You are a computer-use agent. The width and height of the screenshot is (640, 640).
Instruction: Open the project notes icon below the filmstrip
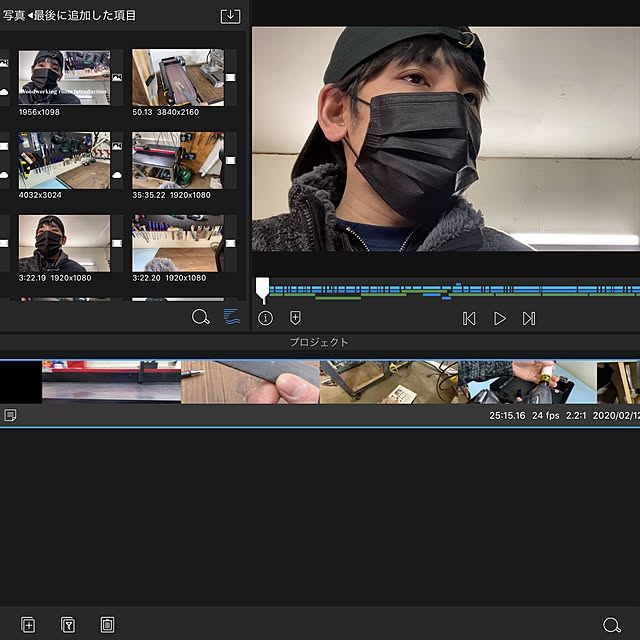pos(10,414)
